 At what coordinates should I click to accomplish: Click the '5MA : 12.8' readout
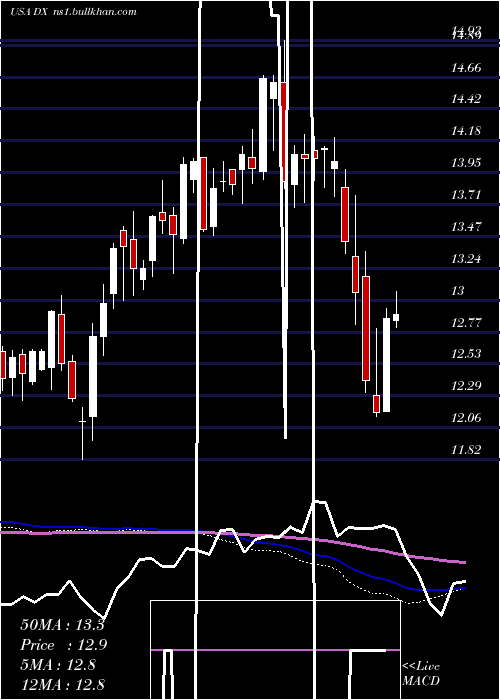tap(58, 665)
